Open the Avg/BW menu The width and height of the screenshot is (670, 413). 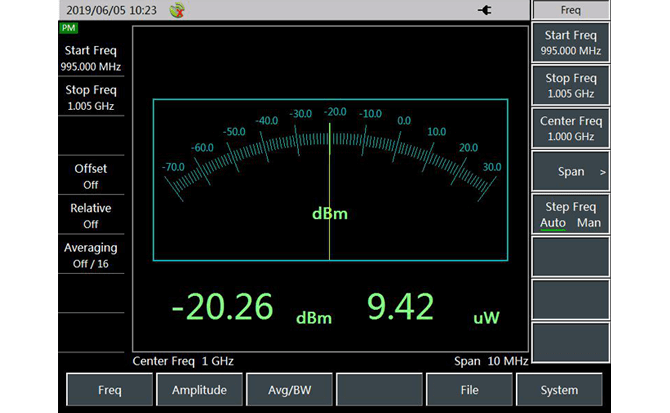click(289, 390)
